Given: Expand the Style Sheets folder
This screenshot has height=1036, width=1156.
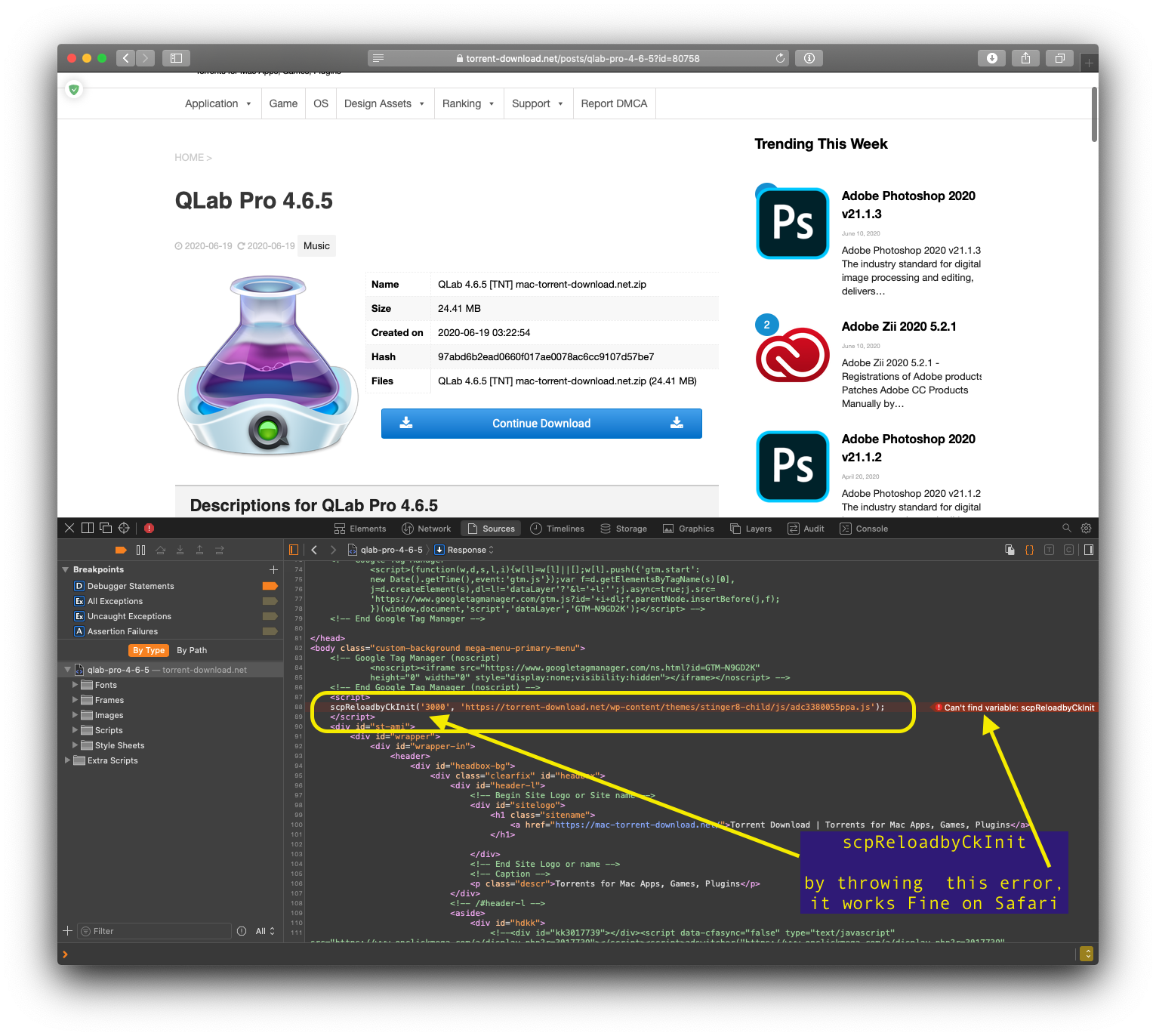Looking at the screenshot, I should (75, 745).
